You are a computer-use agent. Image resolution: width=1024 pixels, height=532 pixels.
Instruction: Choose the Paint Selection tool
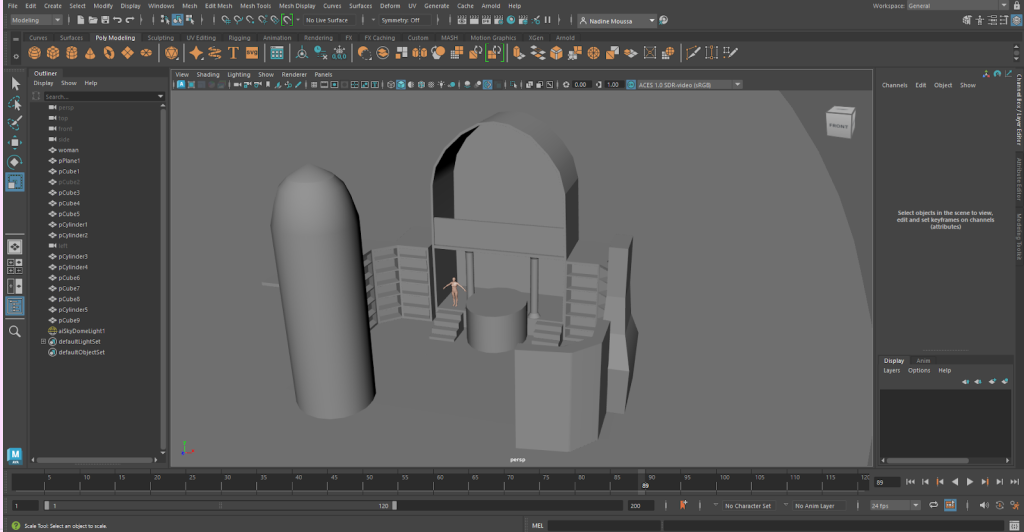coord(15,123)
